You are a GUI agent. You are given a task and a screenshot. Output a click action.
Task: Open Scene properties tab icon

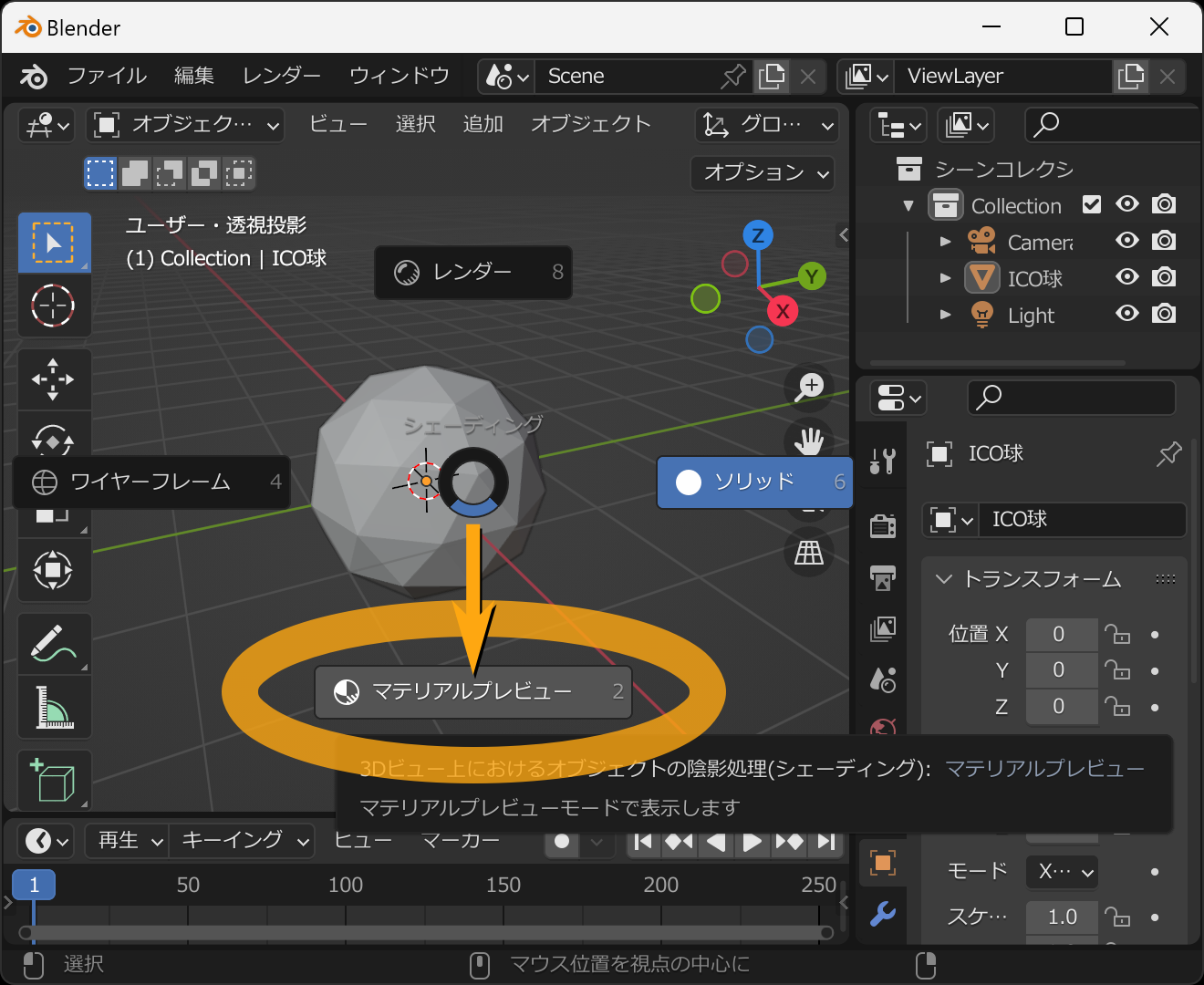pyautogui.click(x=882, y=679)
